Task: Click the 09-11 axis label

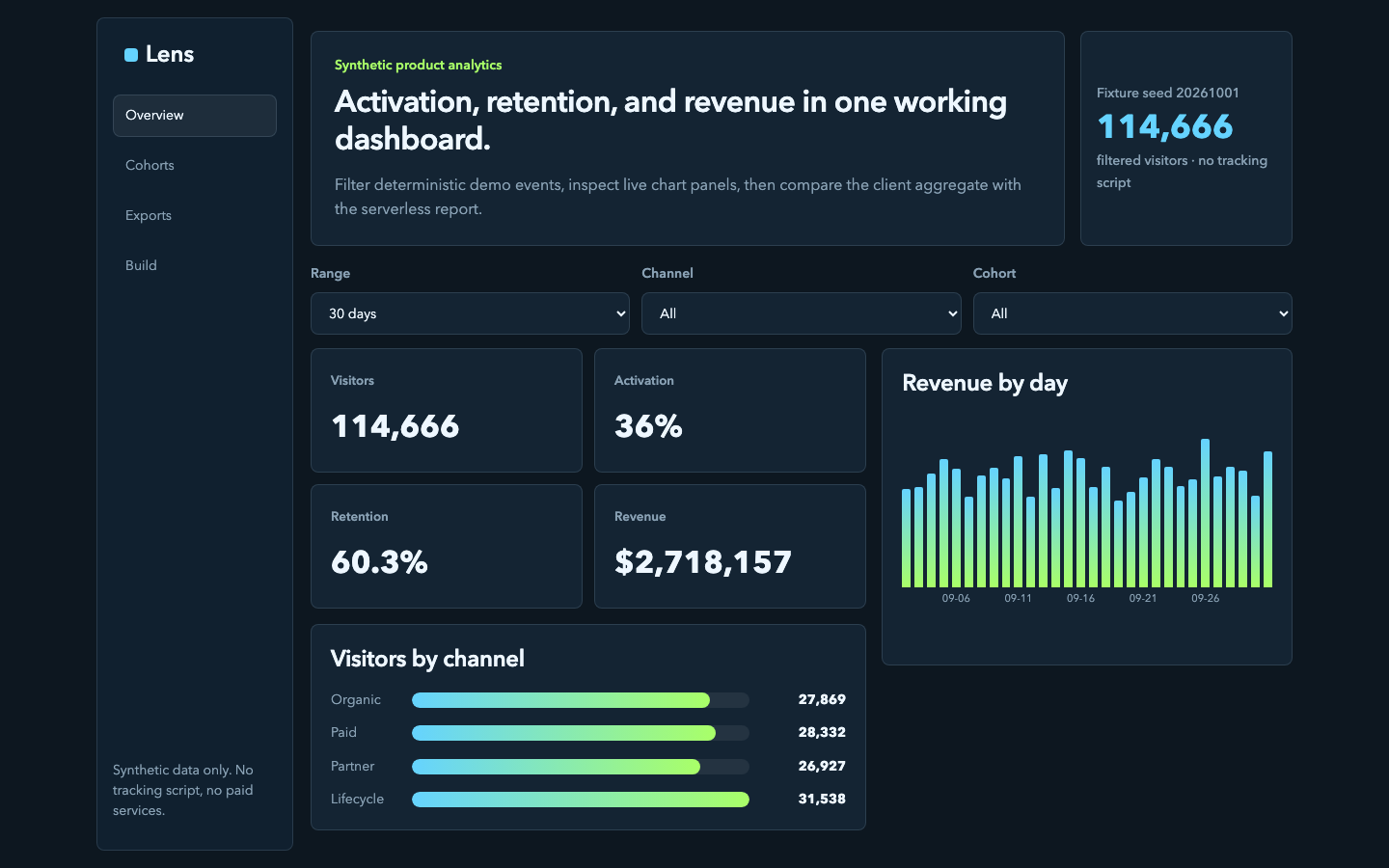Action: coord(1019,598)
